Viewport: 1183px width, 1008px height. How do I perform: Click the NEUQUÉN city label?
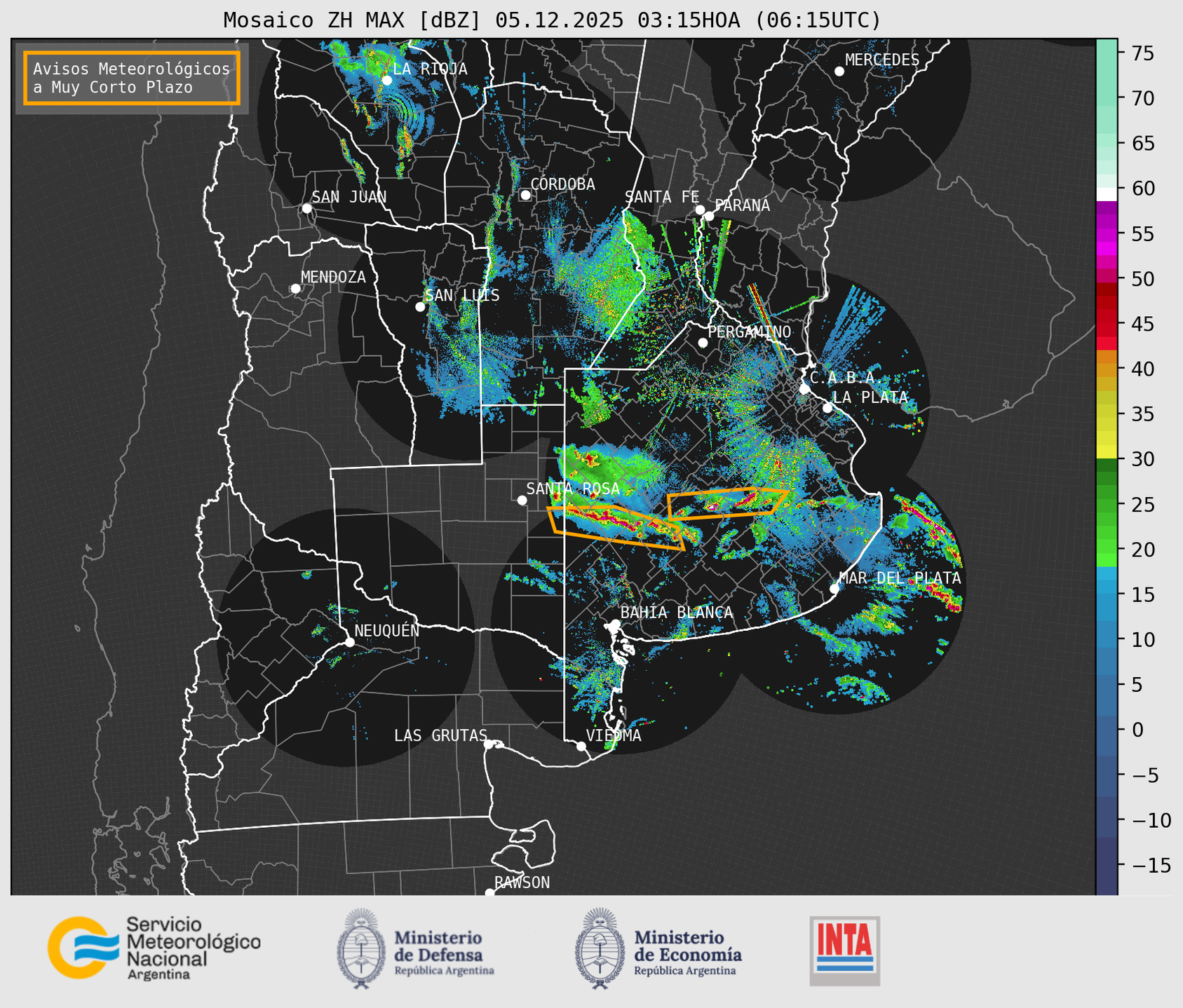(x=387, y=630)
